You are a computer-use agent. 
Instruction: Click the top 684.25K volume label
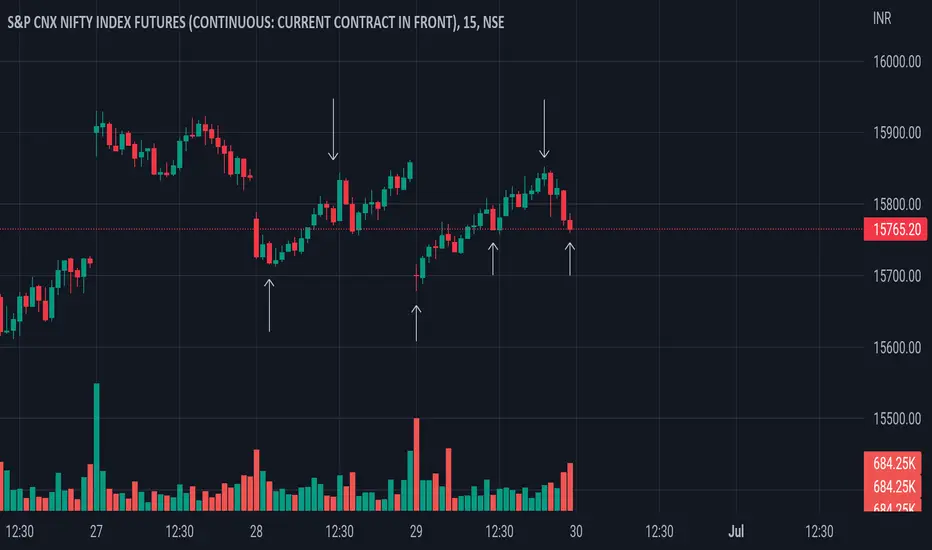tap(893, 463)
